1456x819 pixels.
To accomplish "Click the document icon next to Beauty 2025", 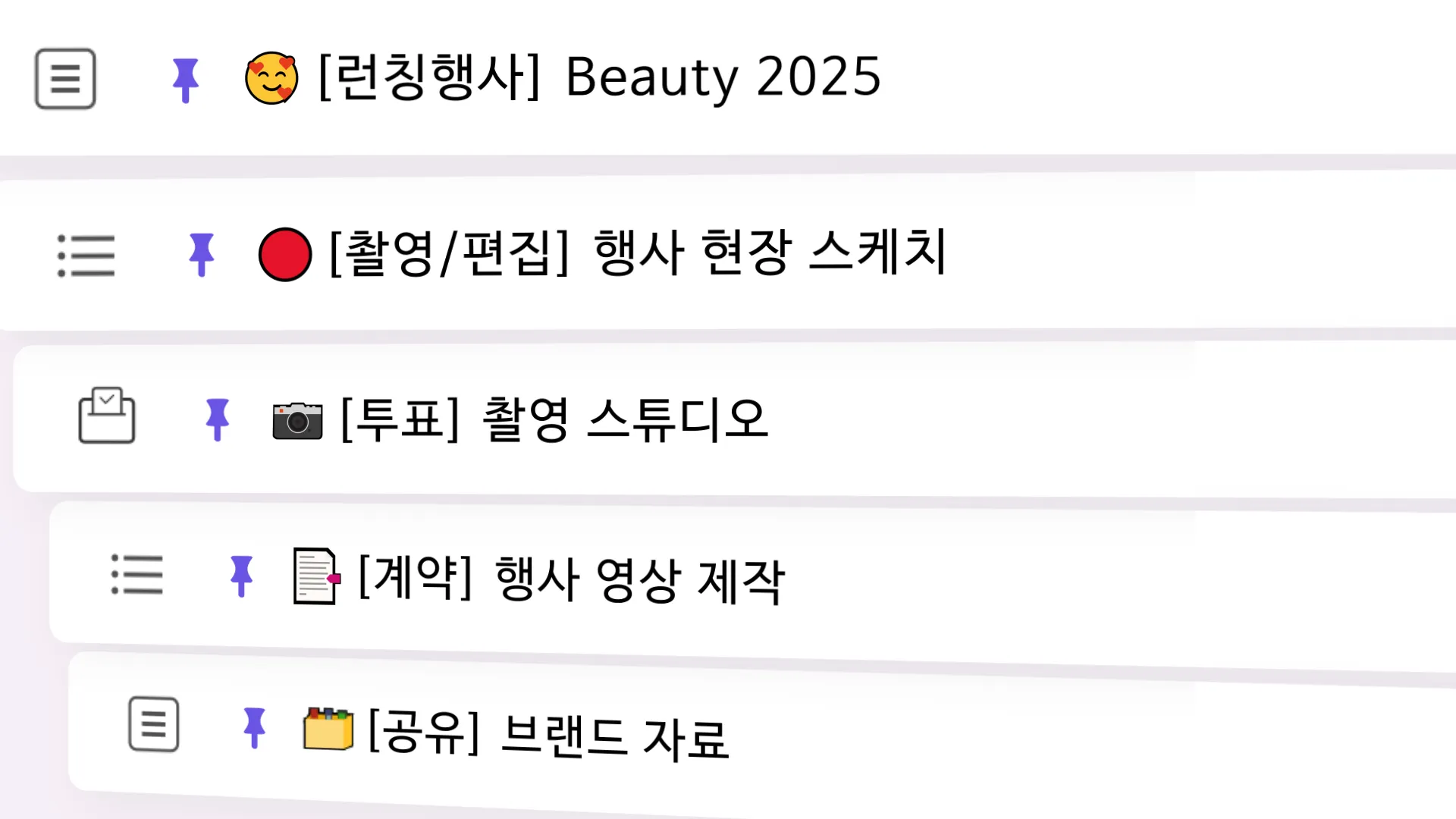I will [x=65, y=79].
